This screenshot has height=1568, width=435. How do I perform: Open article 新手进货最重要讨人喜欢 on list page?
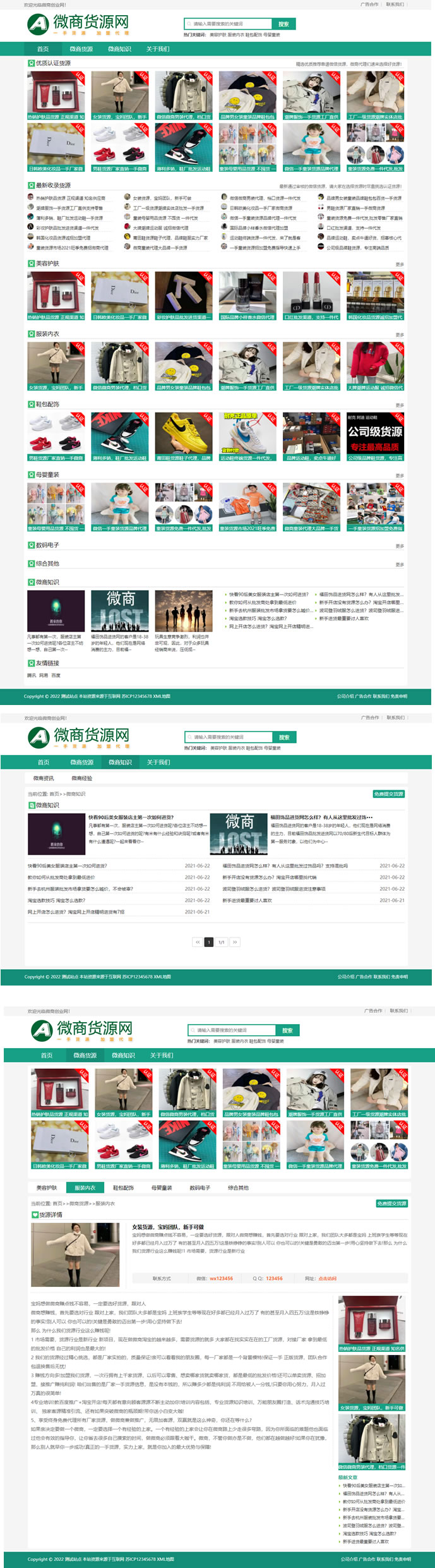[x=247, y=900]
